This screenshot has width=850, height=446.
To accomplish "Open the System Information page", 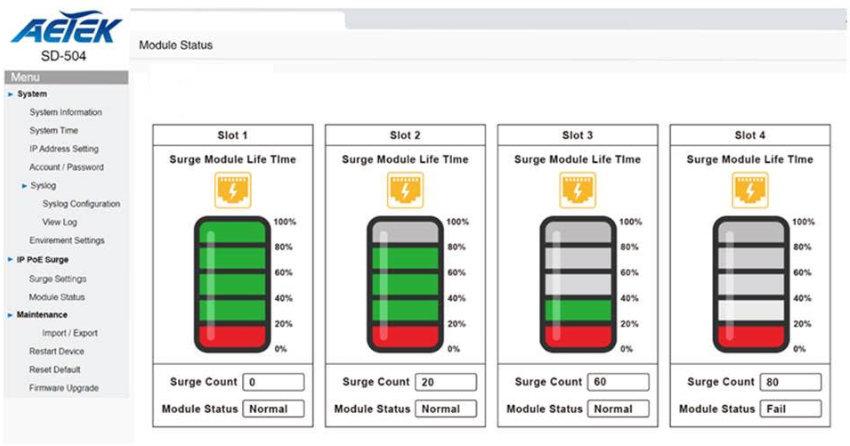I will click(66, 112).
